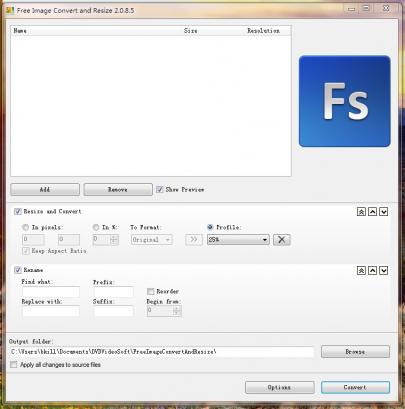Maximize the Free Image Convert window
405x409 pixels.
pyautogui.click(x=366, y=8)
